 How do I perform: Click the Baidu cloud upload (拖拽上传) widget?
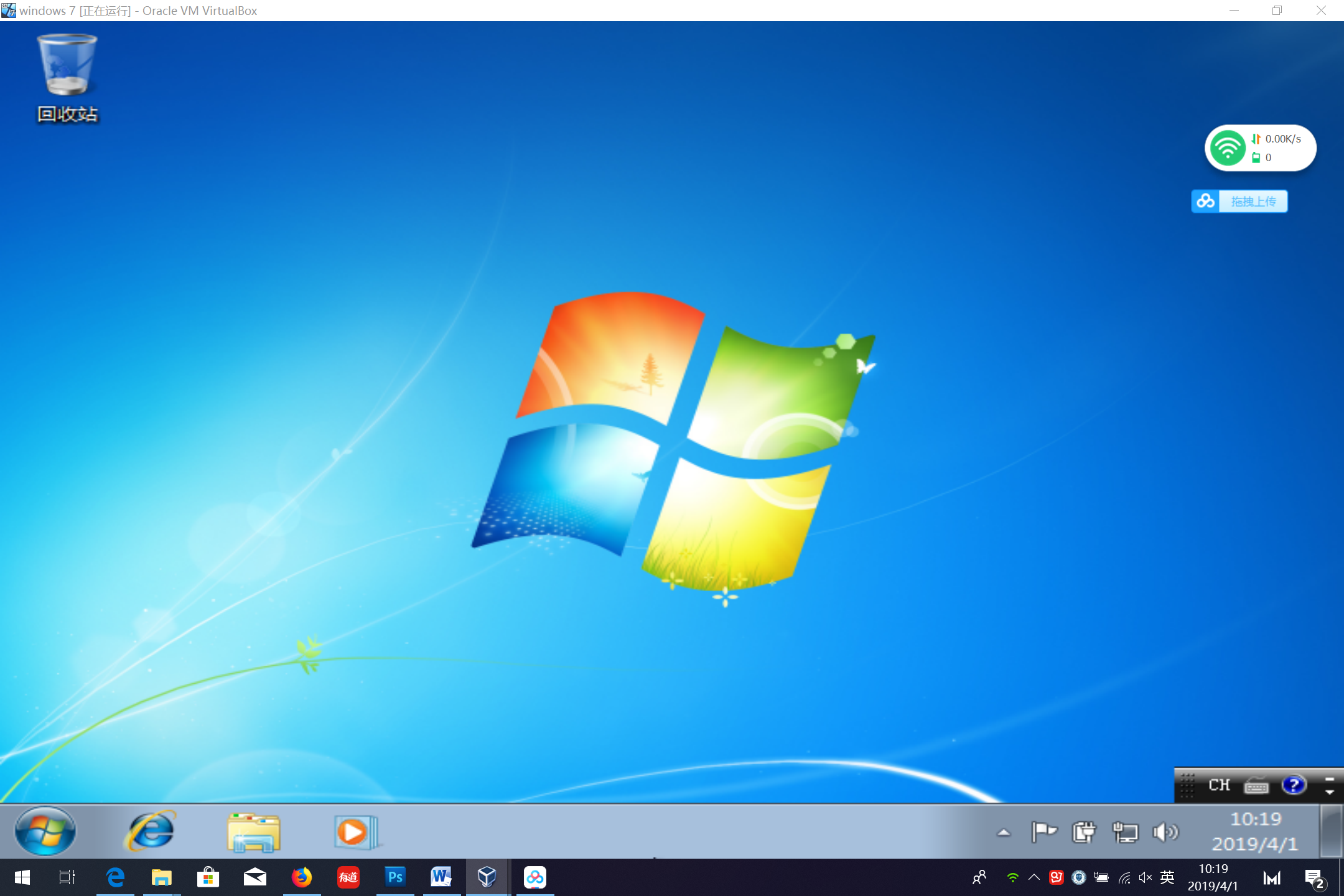[1239, 202]
